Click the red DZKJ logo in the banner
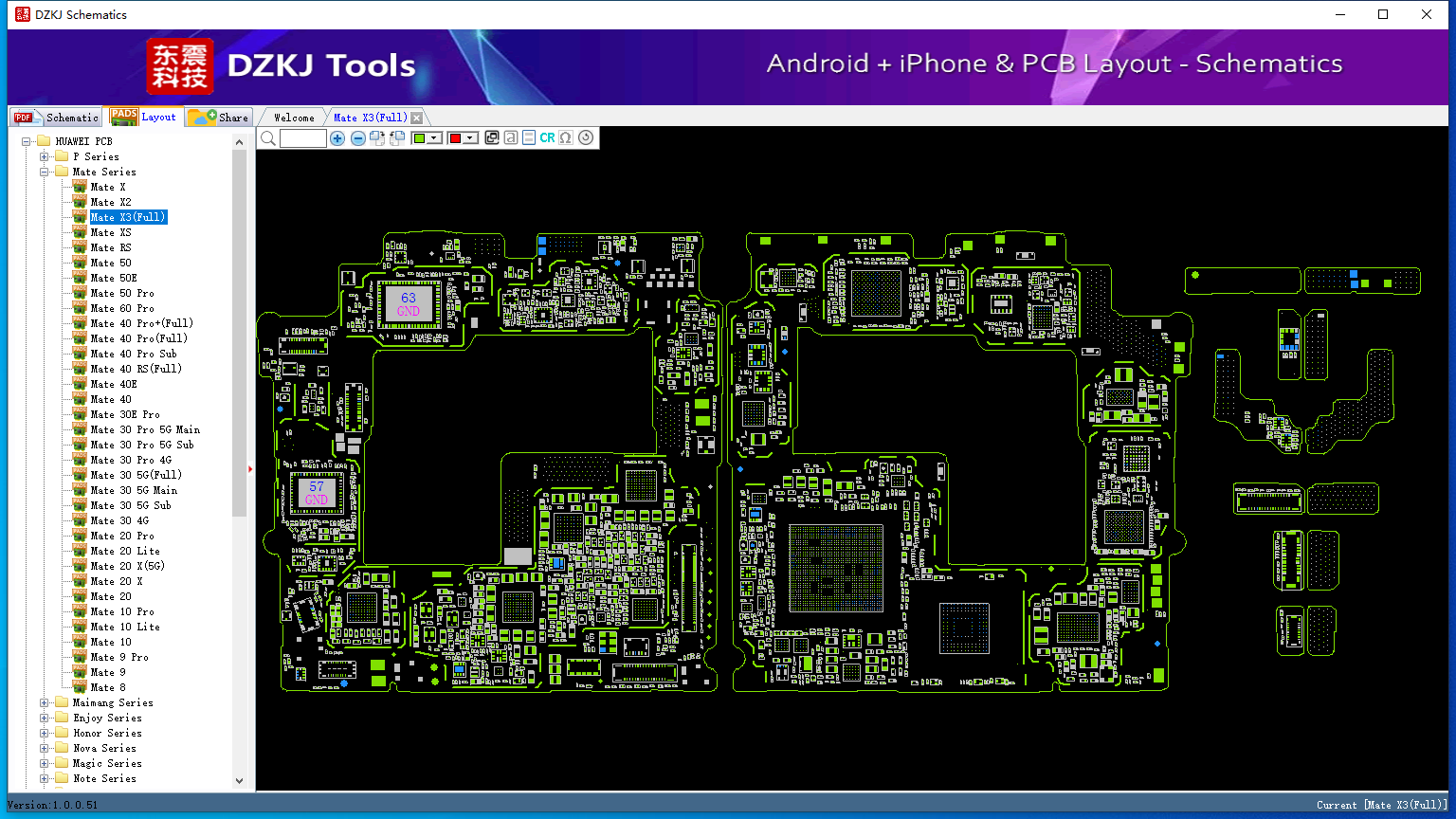1456x819 pixels. [180, 66]
